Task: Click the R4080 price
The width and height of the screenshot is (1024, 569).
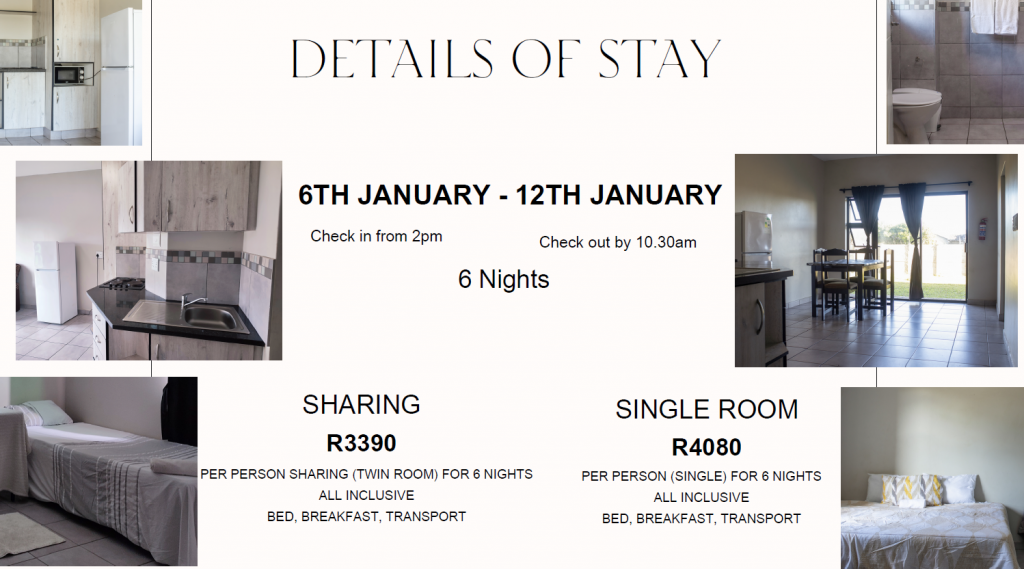Action: (707, 447)
